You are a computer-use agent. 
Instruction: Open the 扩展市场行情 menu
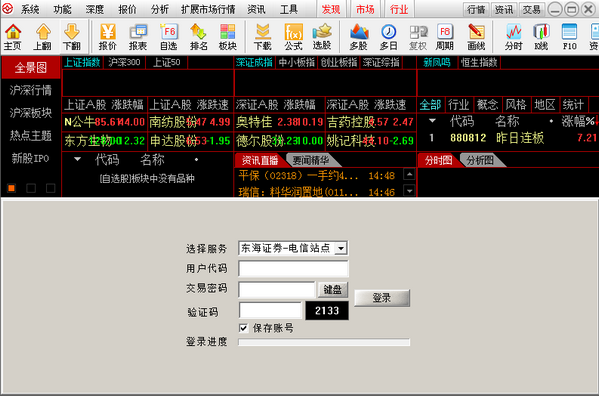pos(208,9)
